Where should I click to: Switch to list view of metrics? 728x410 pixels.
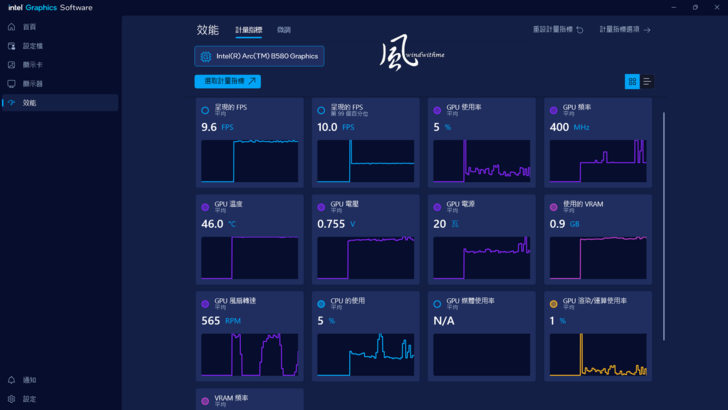[x=647, y=82]
